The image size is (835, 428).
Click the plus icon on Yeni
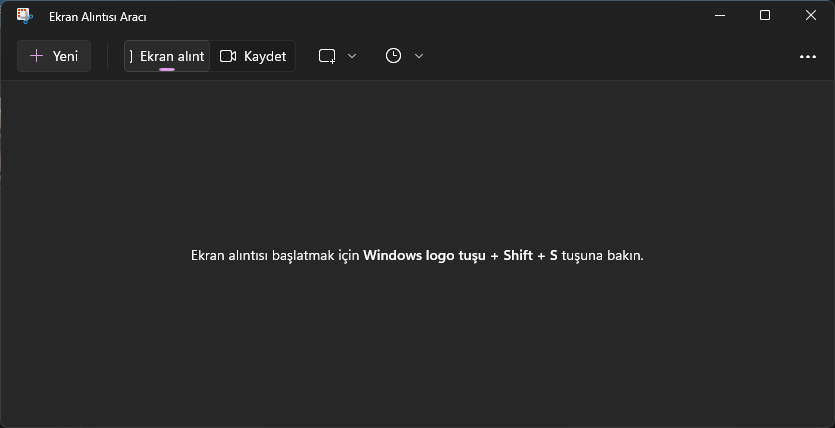(37, 56)
